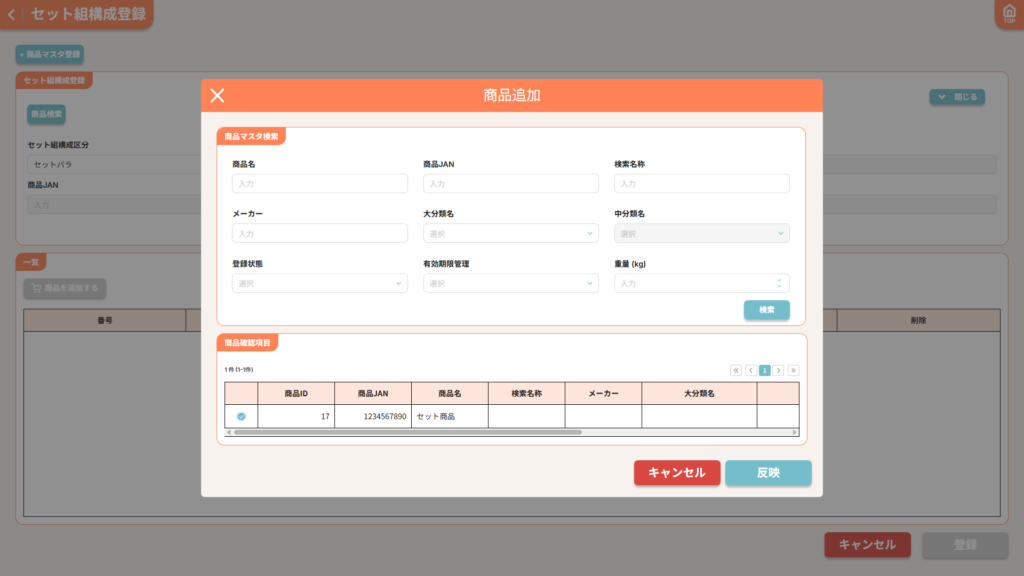
Task: Click the 商品名 column header in table
Action: point(449,394)
